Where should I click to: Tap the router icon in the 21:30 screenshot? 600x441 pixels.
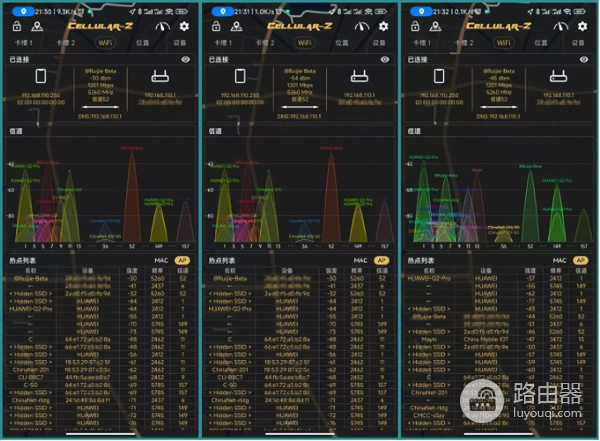point(160,77)
